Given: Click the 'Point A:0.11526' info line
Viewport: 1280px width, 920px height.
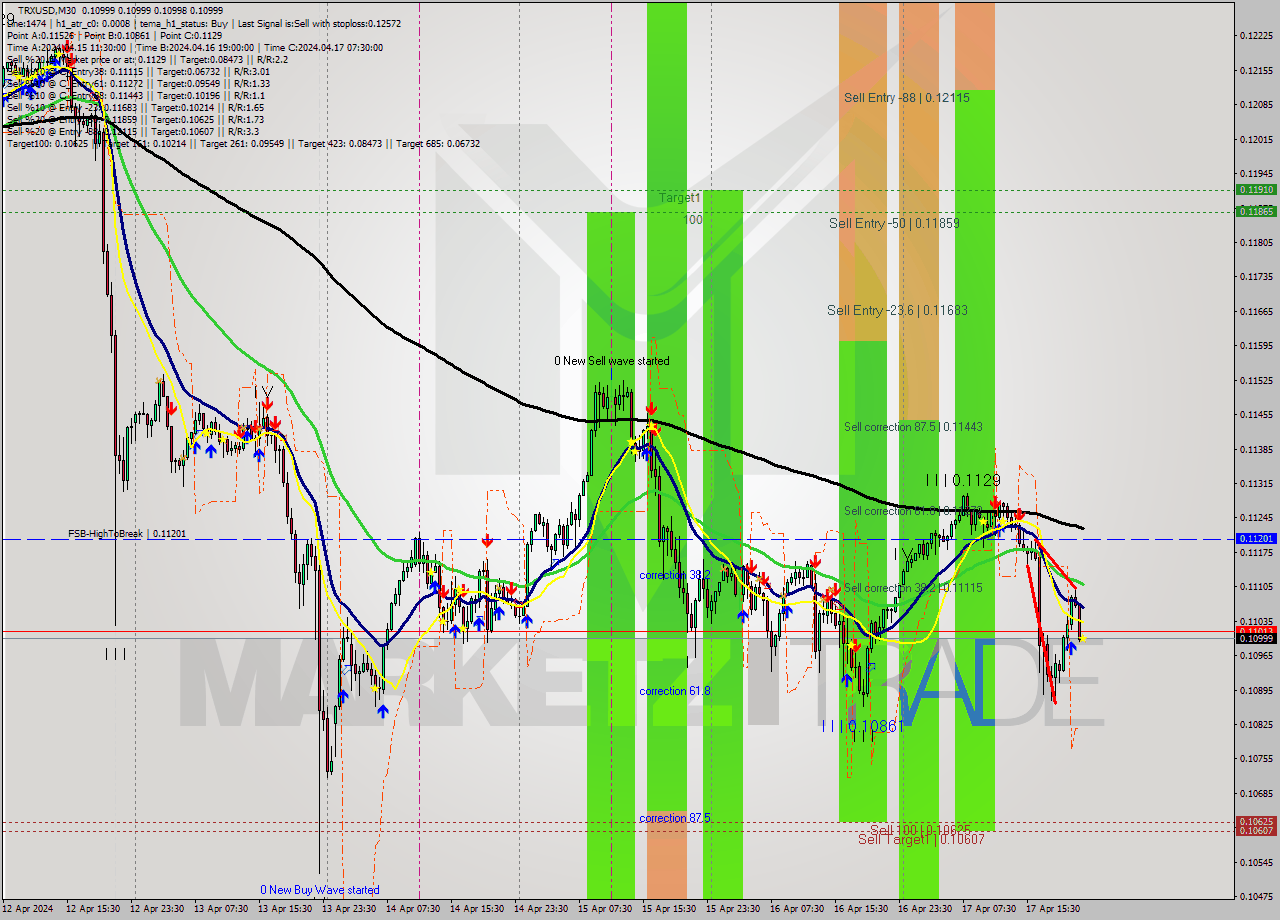Looking at the screenshot, I should click(40, 35).
